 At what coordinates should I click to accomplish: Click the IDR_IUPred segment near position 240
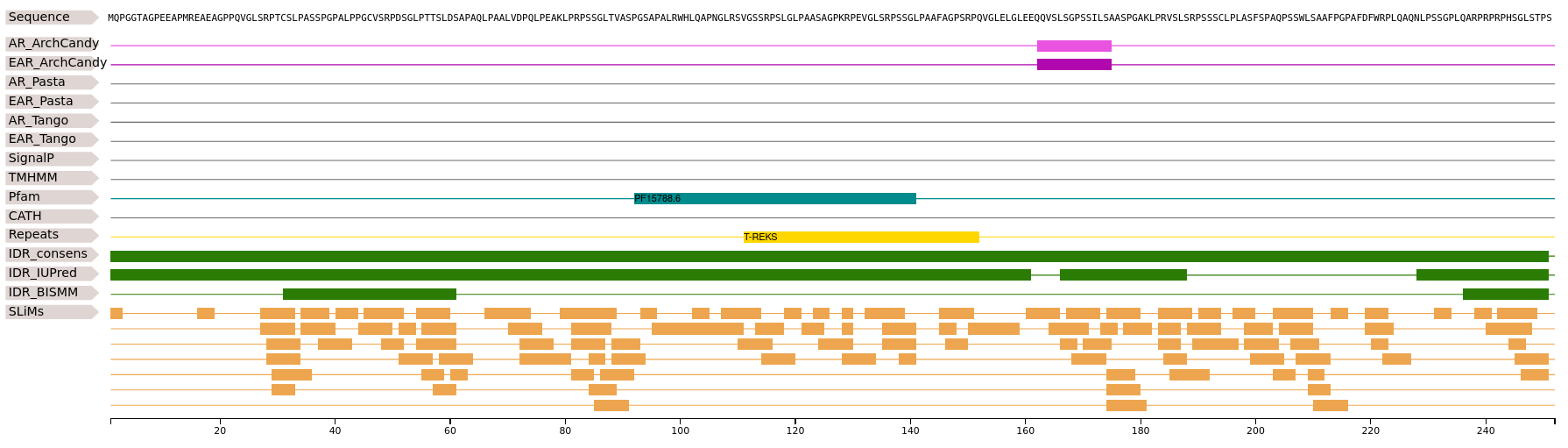(1482, 275)
